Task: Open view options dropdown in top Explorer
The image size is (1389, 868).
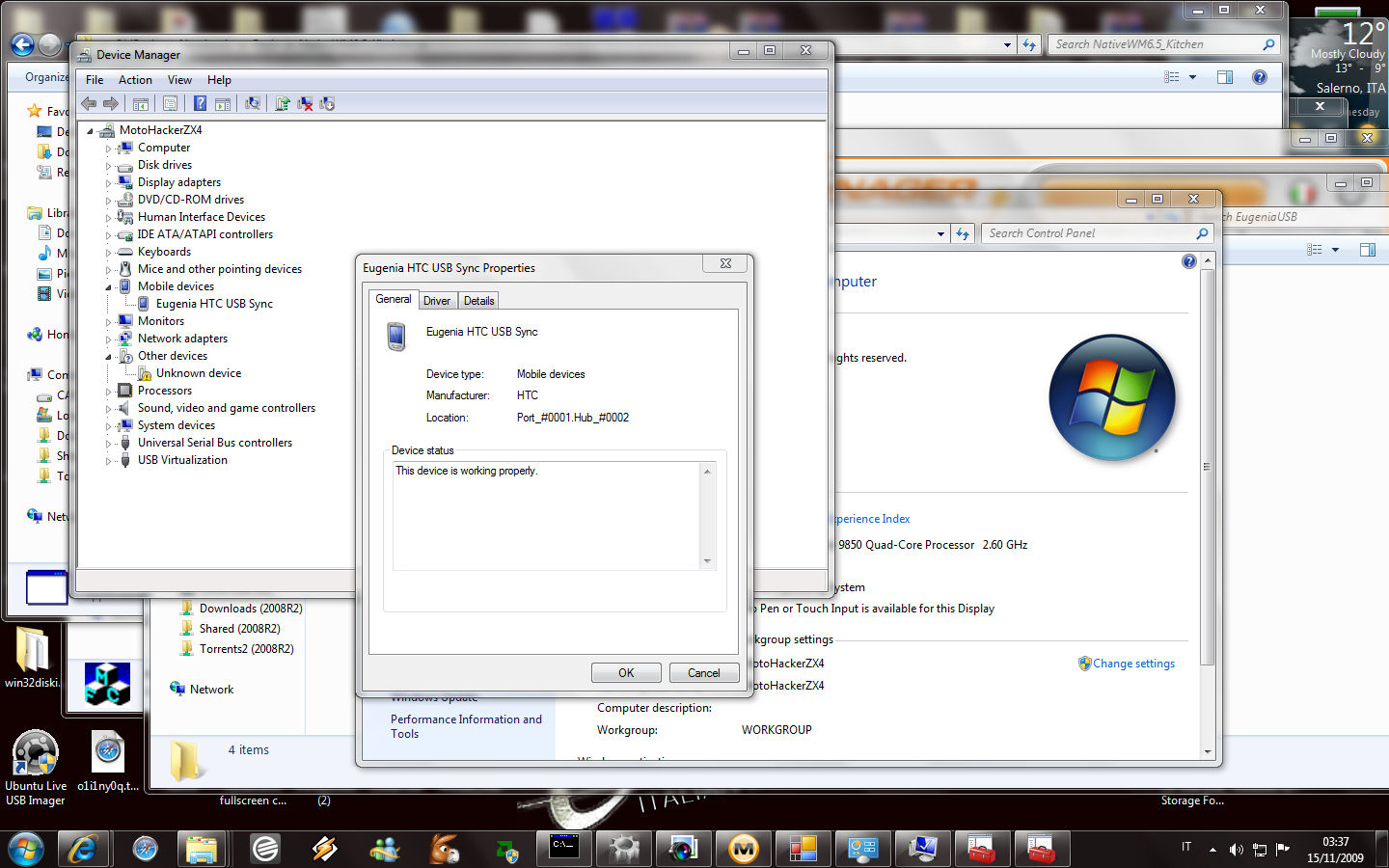Action: click(1192, 77)
